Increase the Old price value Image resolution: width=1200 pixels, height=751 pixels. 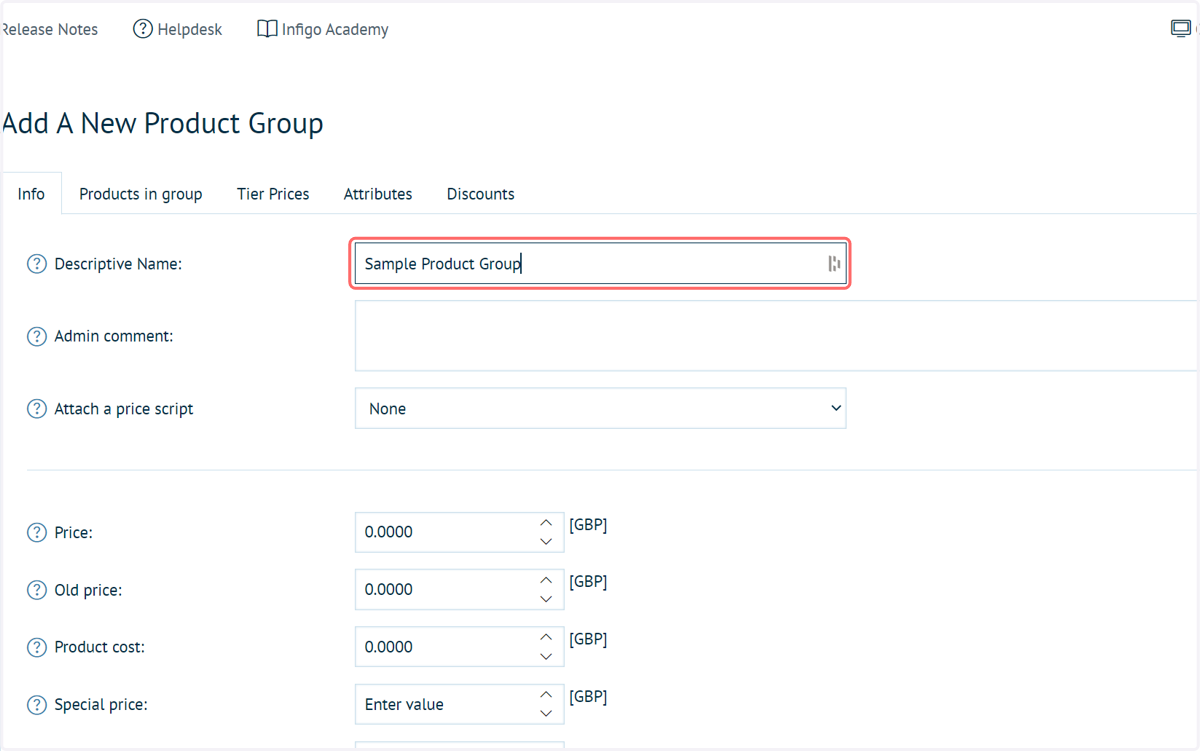pyautogui.click(x=546, y=580)
